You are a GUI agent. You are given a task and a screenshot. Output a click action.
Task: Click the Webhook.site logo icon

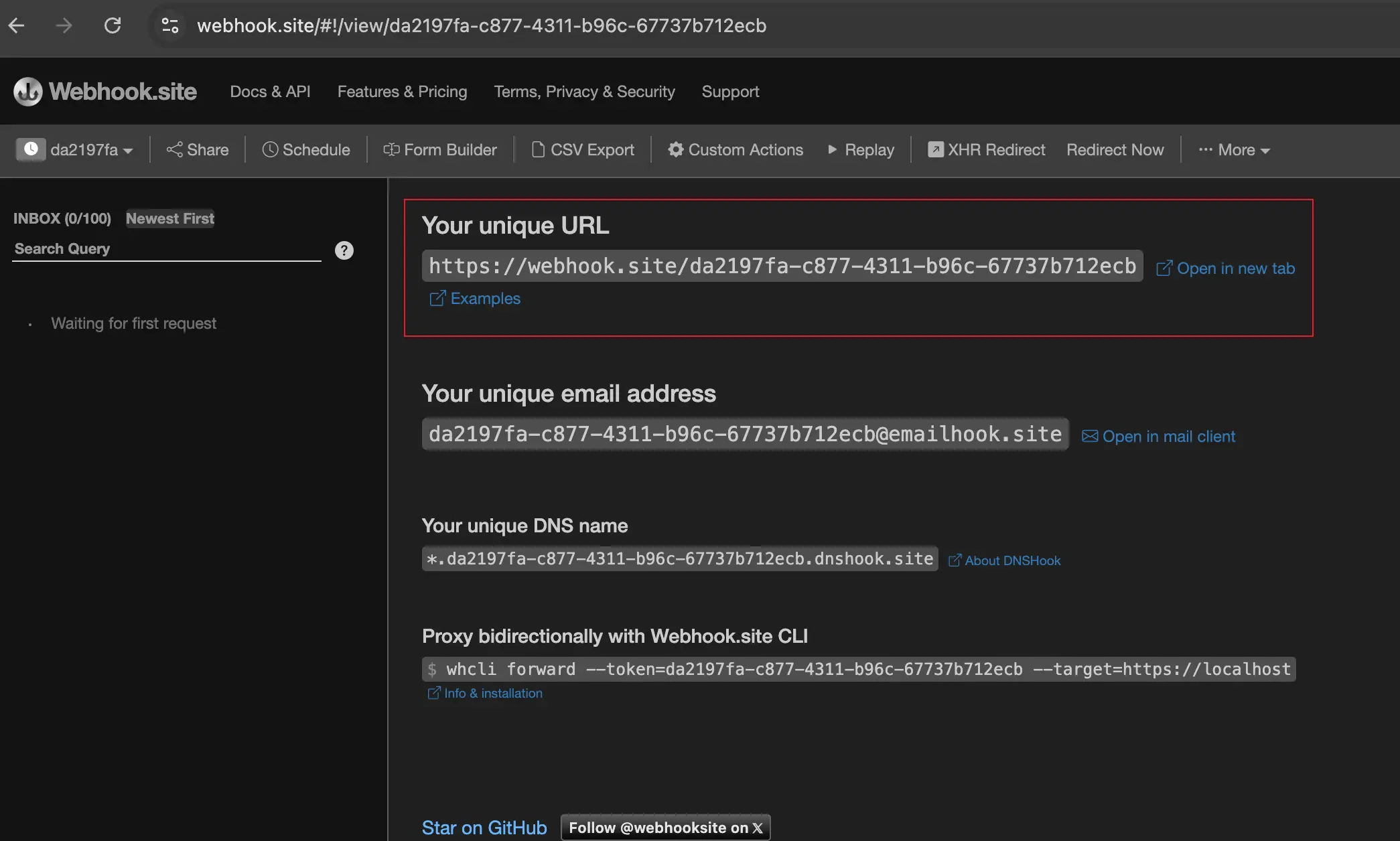click(28, 92)
